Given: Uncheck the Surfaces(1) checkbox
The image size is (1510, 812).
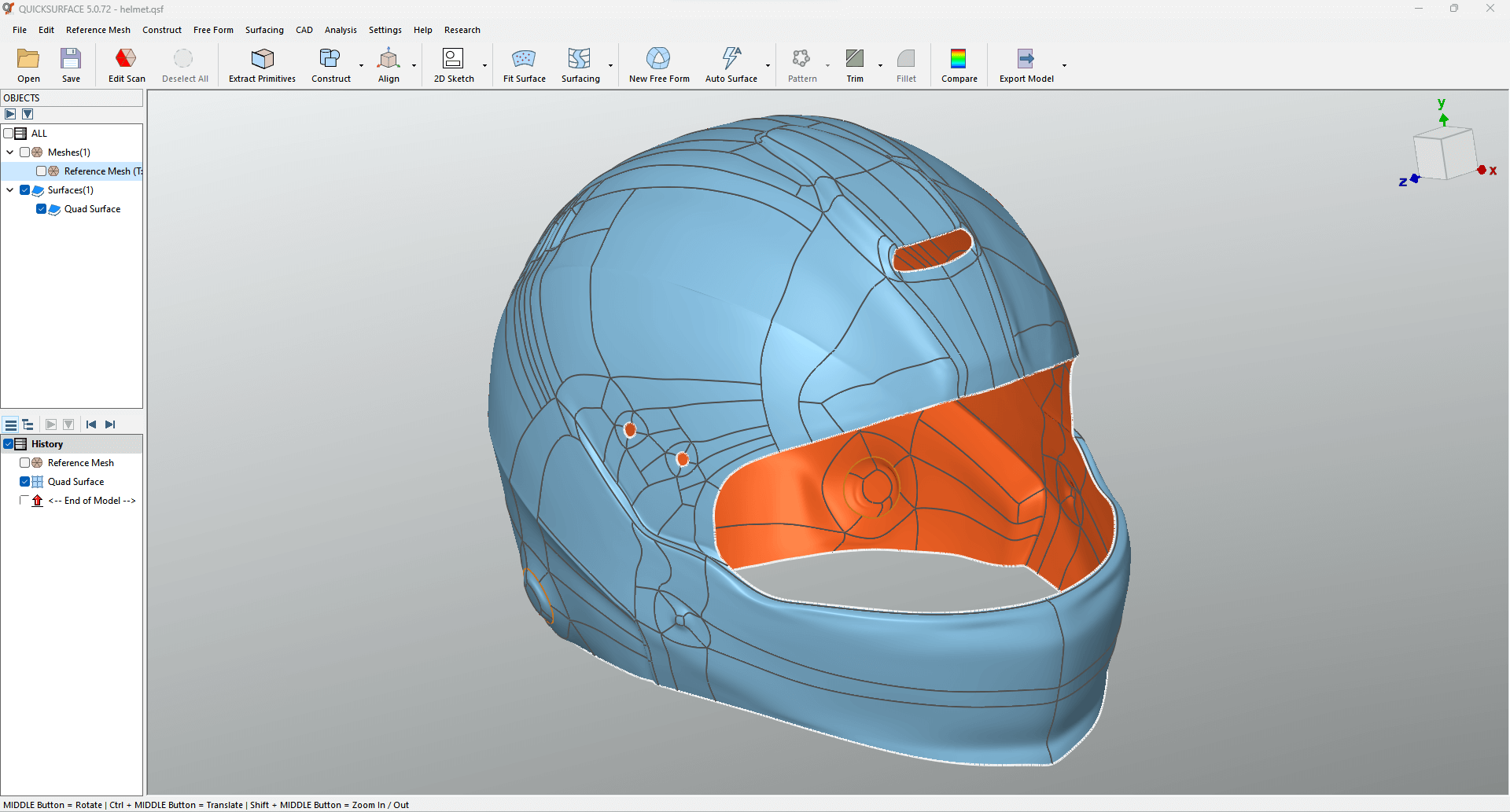Looking at the screenshot, I should pyautogui.click(x=25, y=190).
